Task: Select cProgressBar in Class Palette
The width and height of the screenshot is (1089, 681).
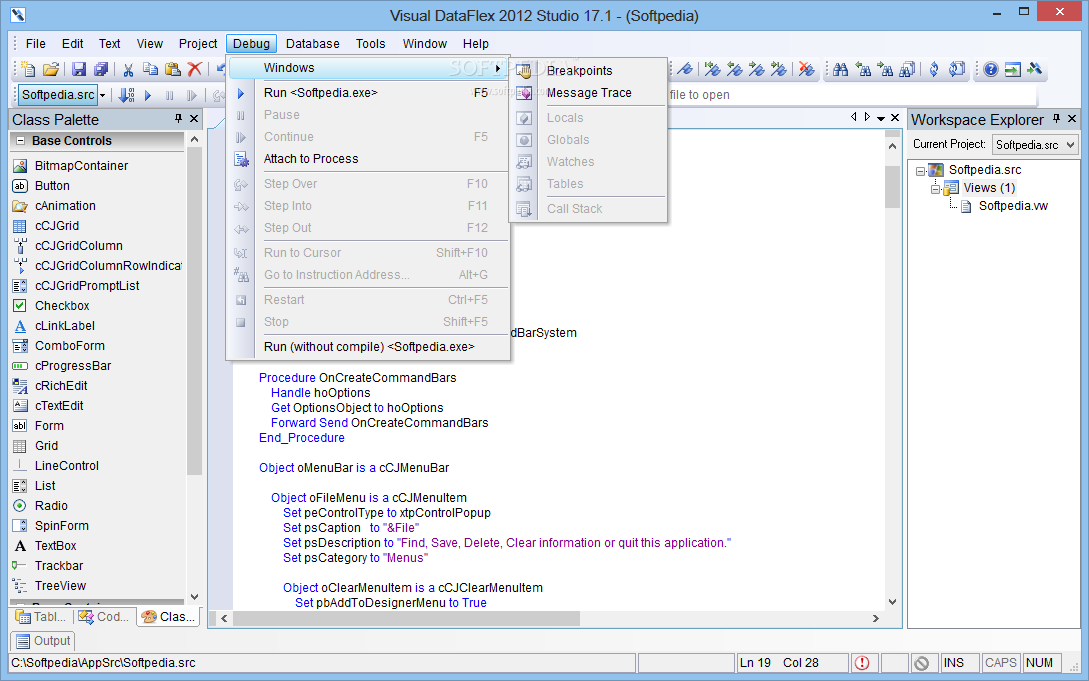Action: (x=73, y=366)
